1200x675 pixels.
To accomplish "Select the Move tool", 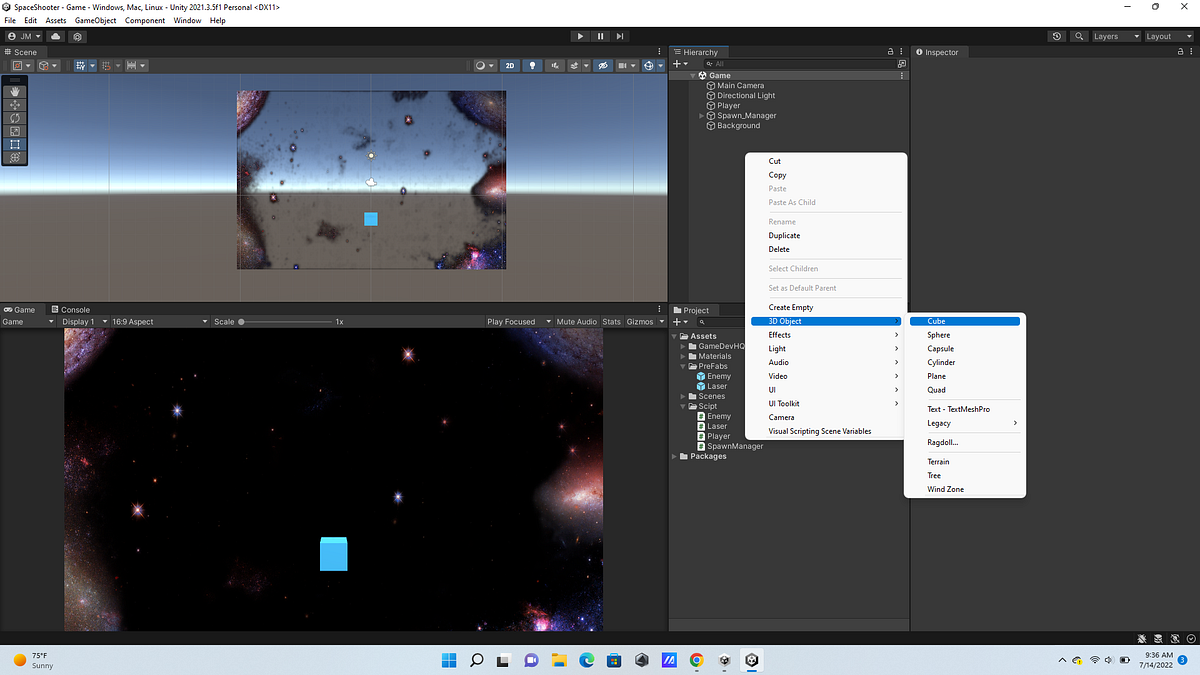I will (x=14, y=104).
